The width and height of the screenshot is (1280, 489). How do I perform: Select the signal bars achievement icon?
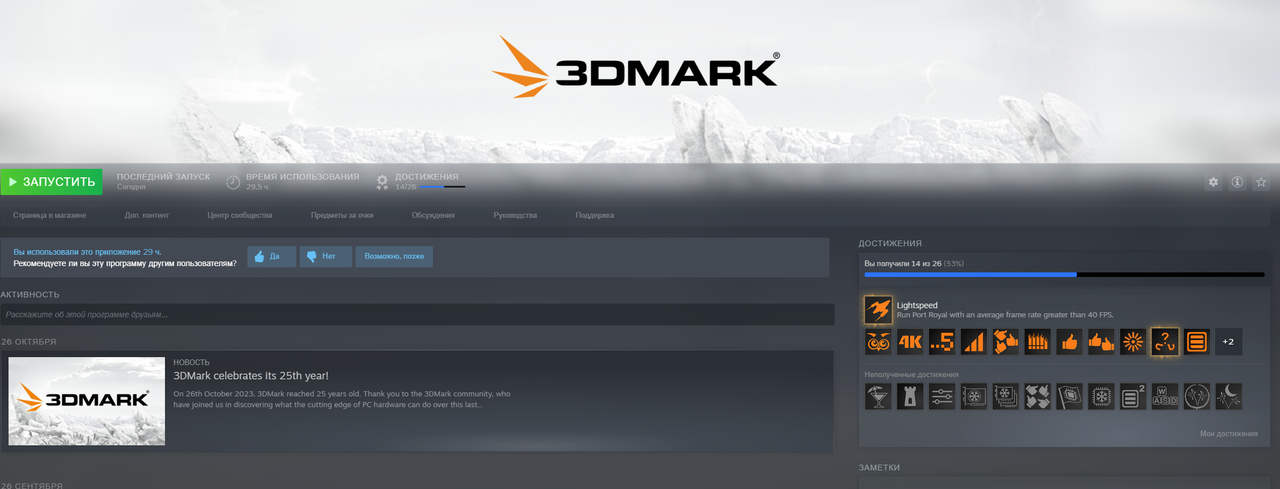pyautogui.click(x=974, y=342)
